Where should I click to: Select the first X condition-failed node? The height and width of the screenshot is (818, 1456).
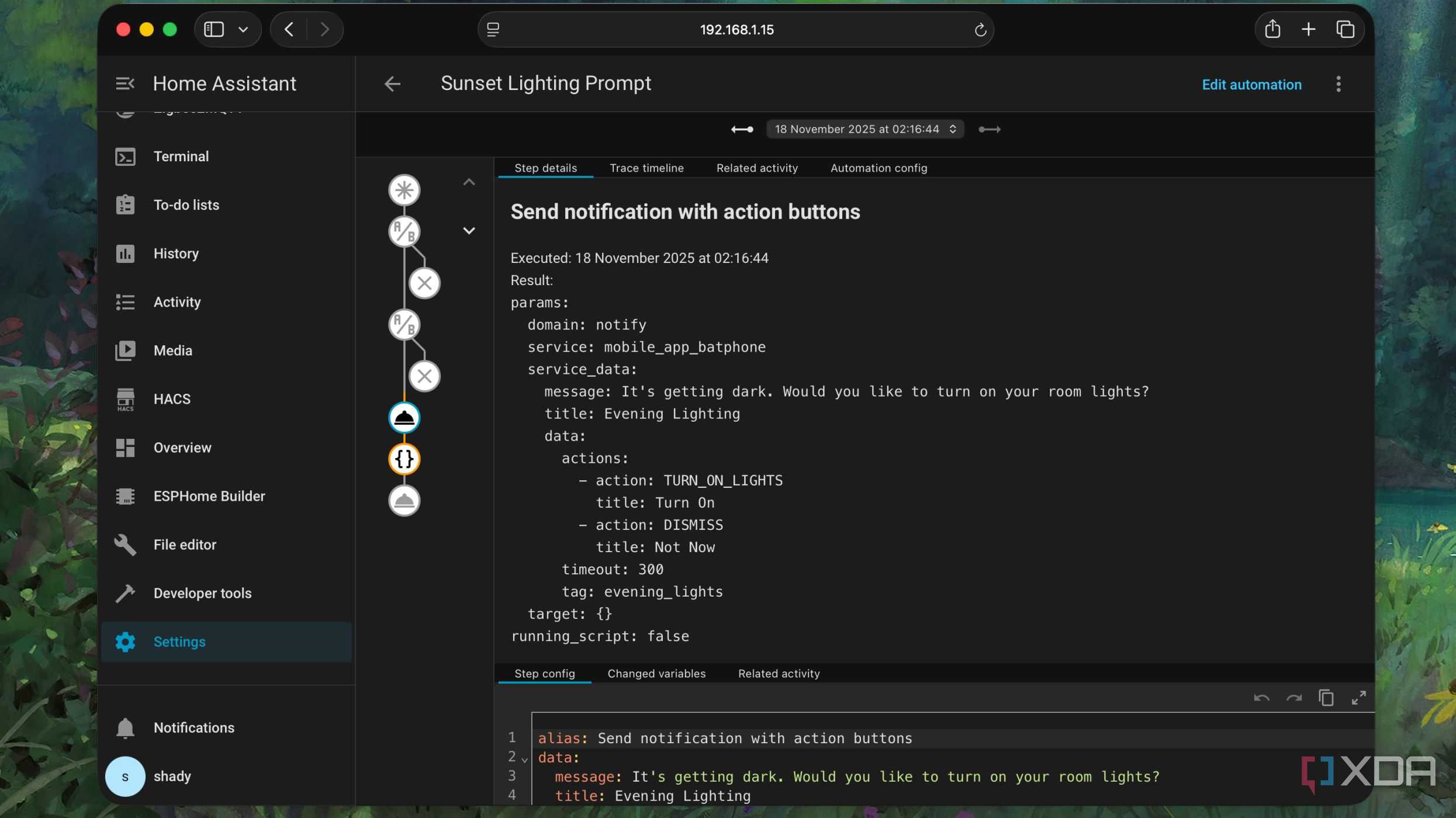424,283
